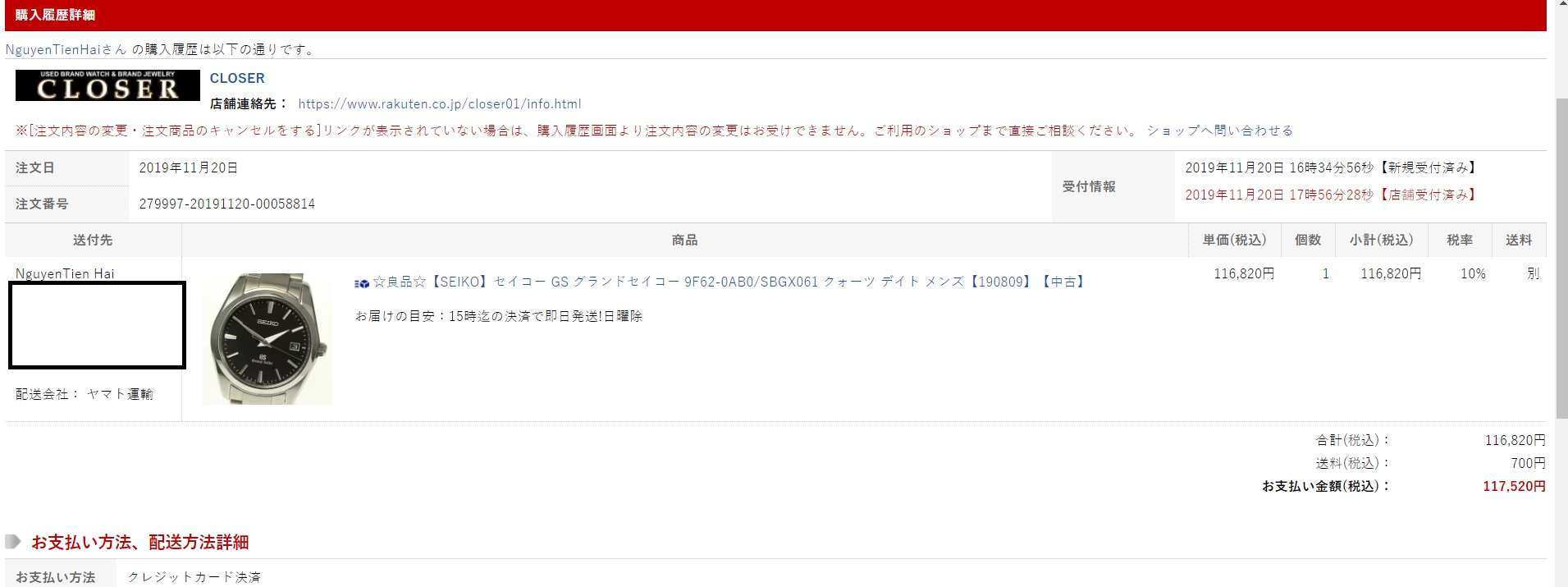Click the red 117,520円 payment total
Viewport: 1568px width, 587px height.
pos(1514,486)
